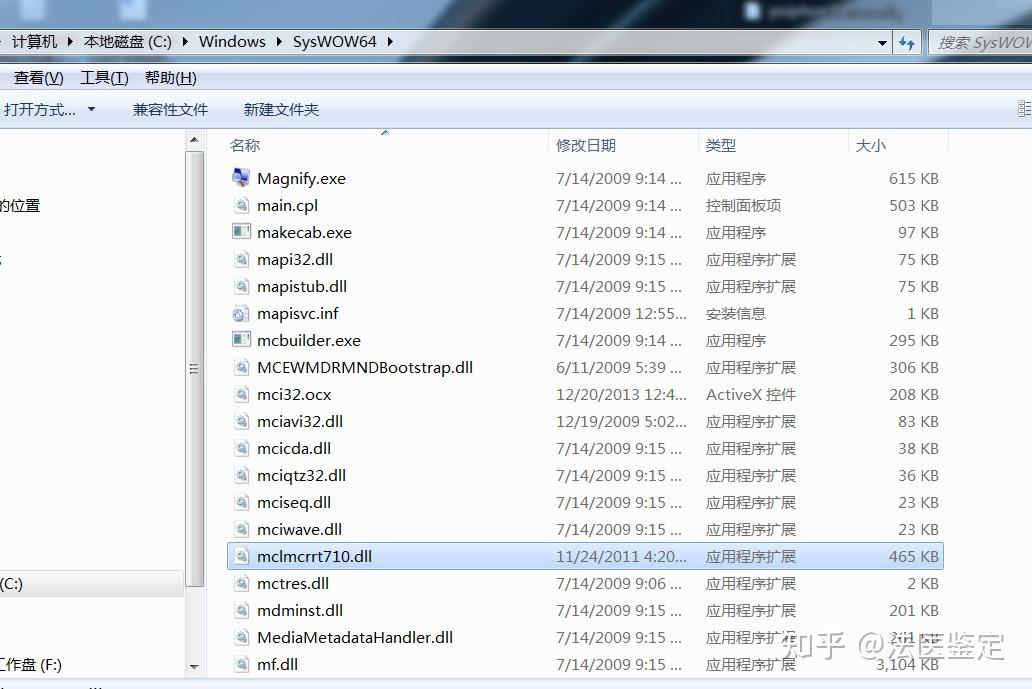The height and width of the screenshot is (689, 1032).
Task: Select the makecab.exe application icon
Action: pos(241,232)
